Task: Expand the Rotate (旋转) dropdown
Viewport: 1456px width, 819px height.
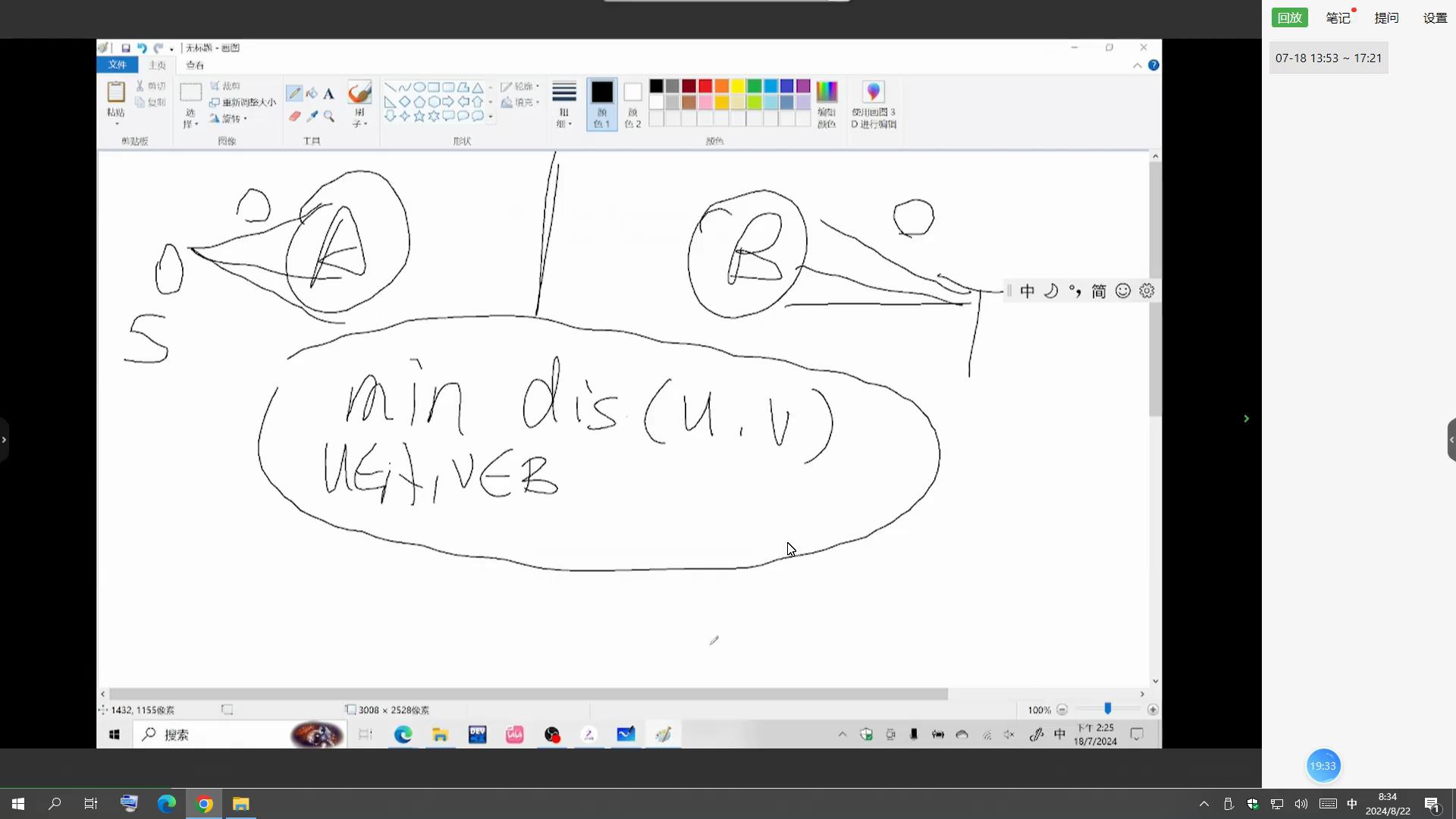Action: [x=230, y=118]
